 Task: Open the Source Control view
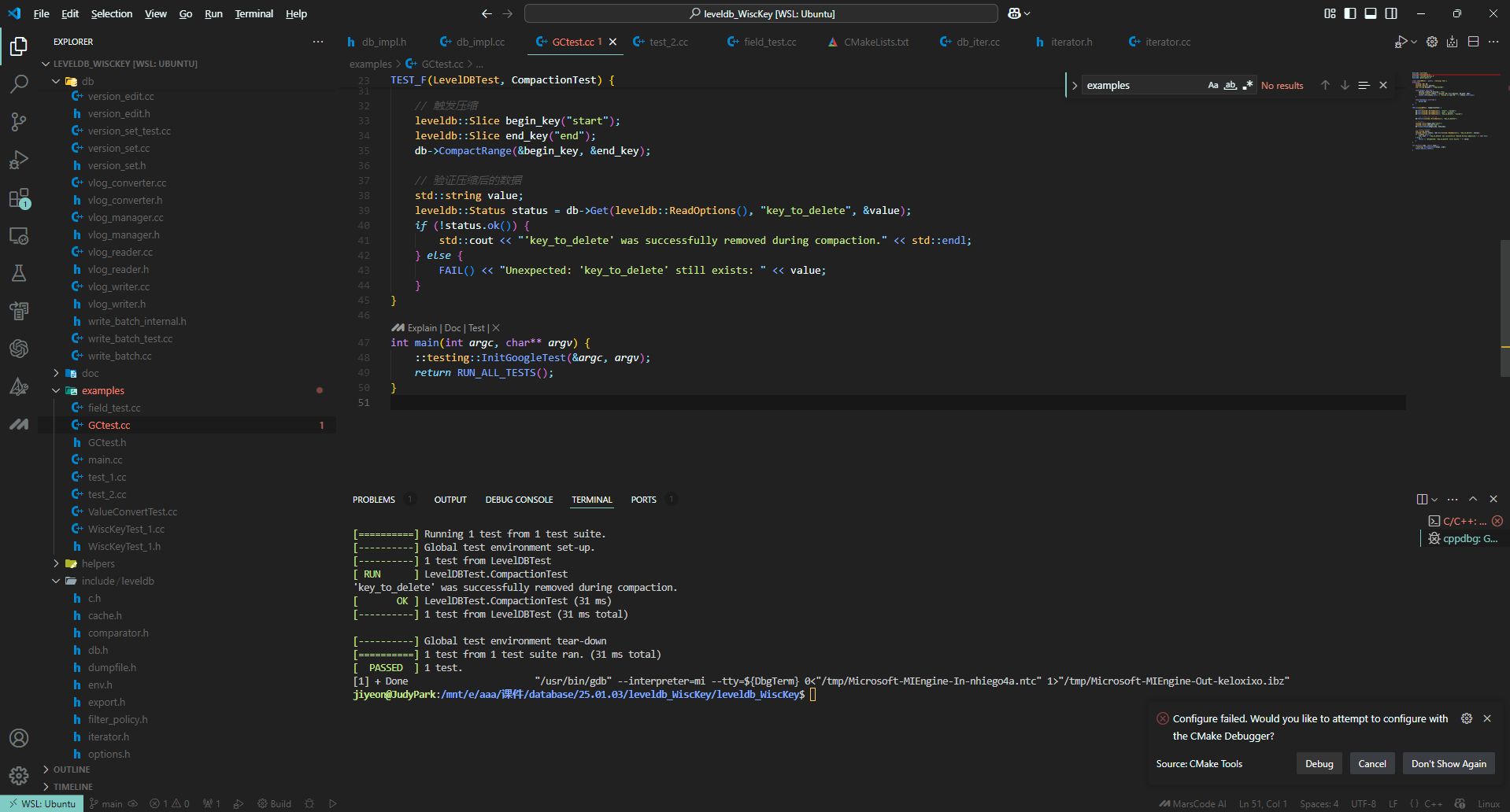pos(19,121)
